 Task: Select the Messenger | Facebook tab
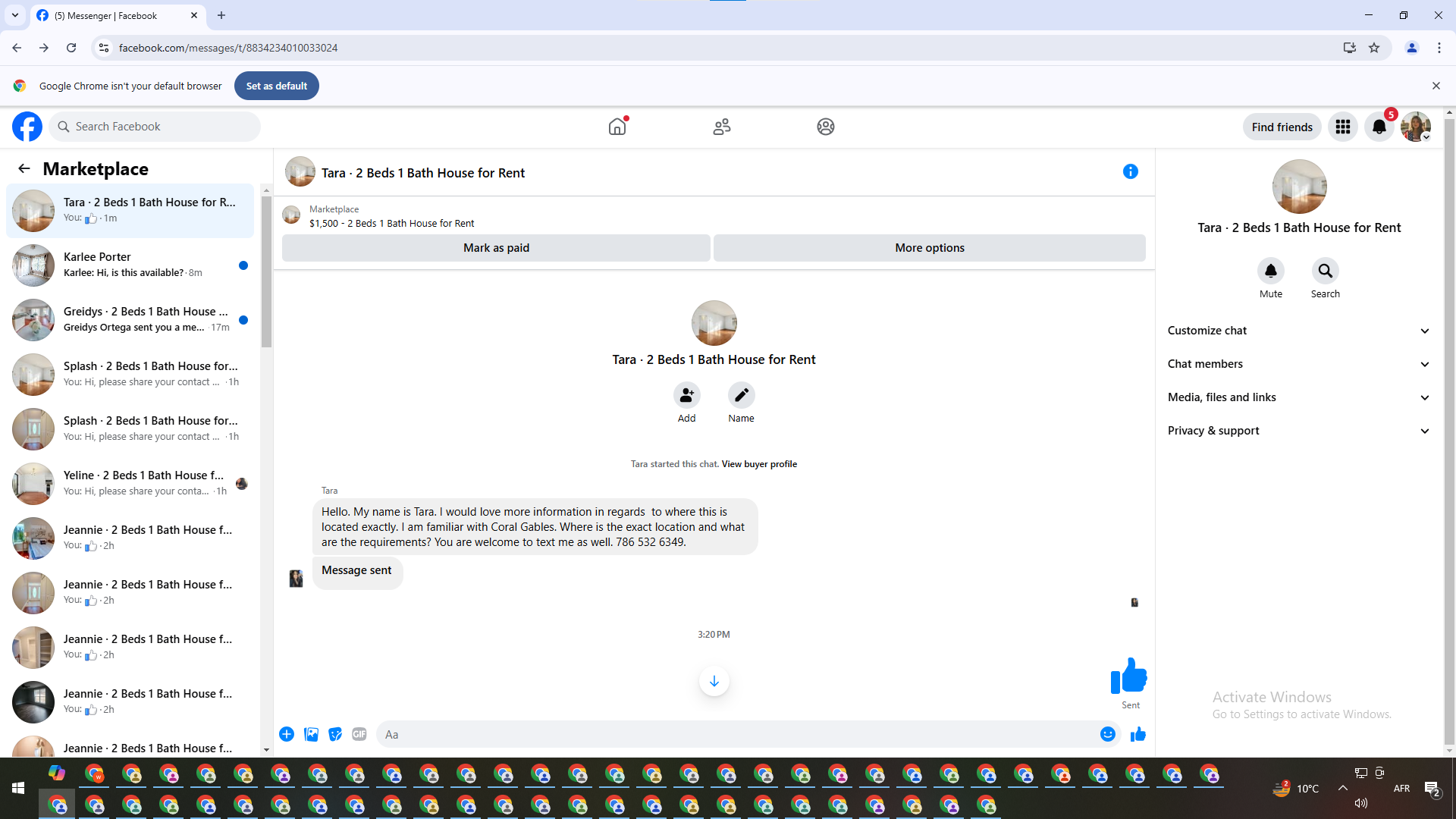tap(118, 15)
